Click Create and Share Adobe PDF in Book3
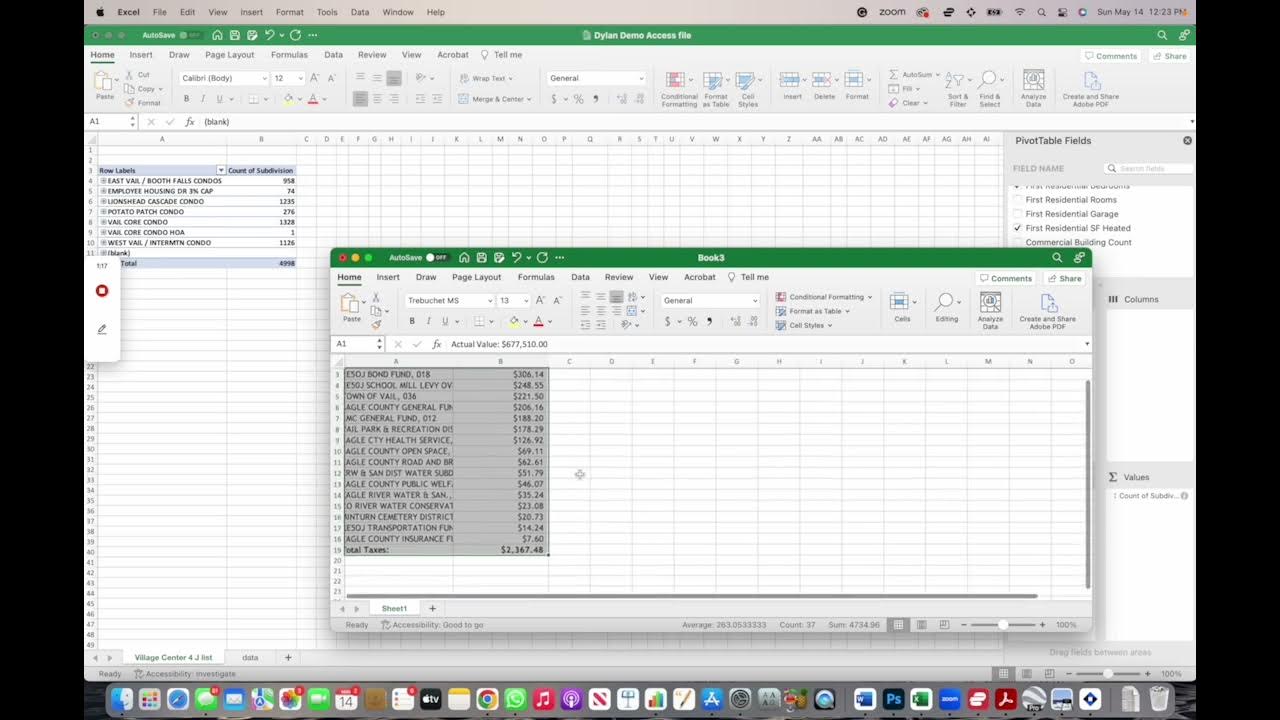 tap(1047, 309)
